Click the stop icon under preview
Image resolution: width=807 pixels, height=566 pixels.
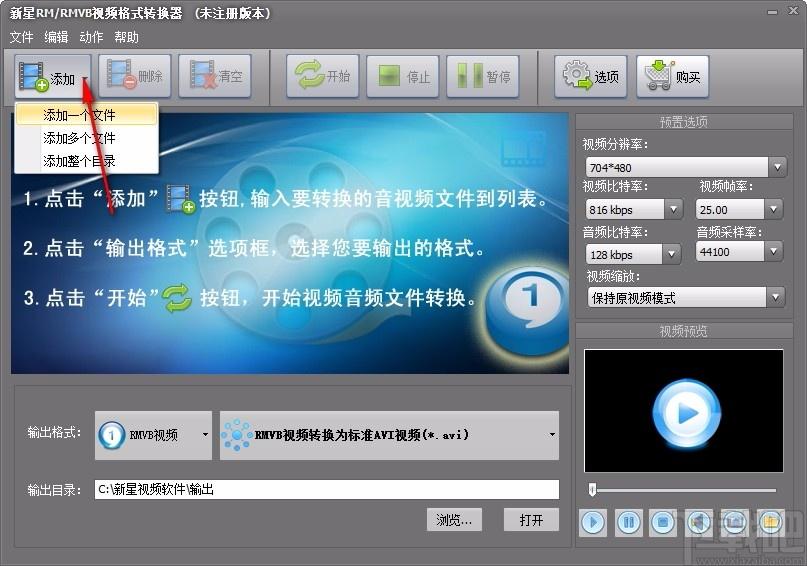click(663, 523)
